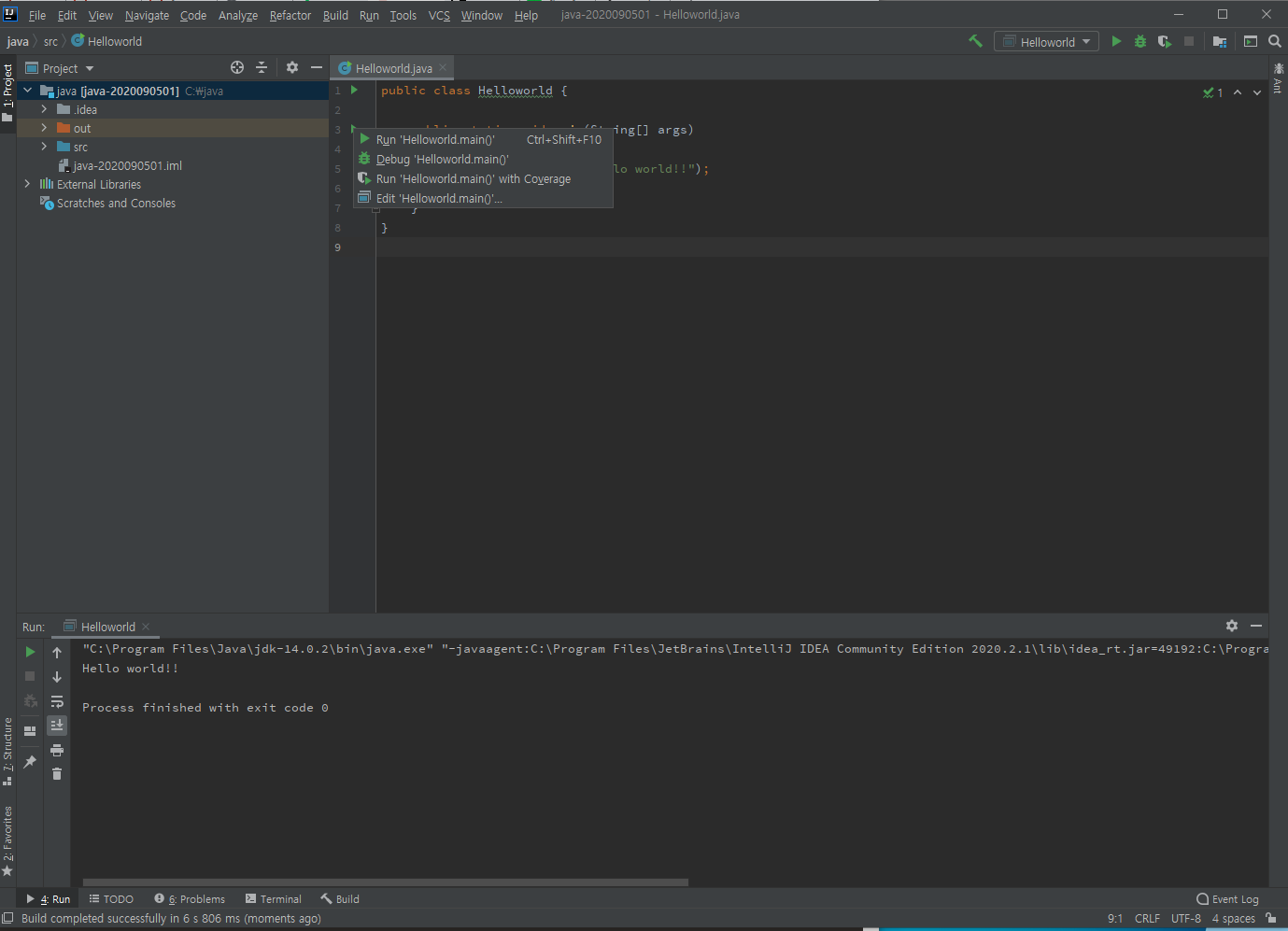Click the Search Everywhere magnifier icon
This screenshot has width=1288, height=931.
coord(1275,41)
